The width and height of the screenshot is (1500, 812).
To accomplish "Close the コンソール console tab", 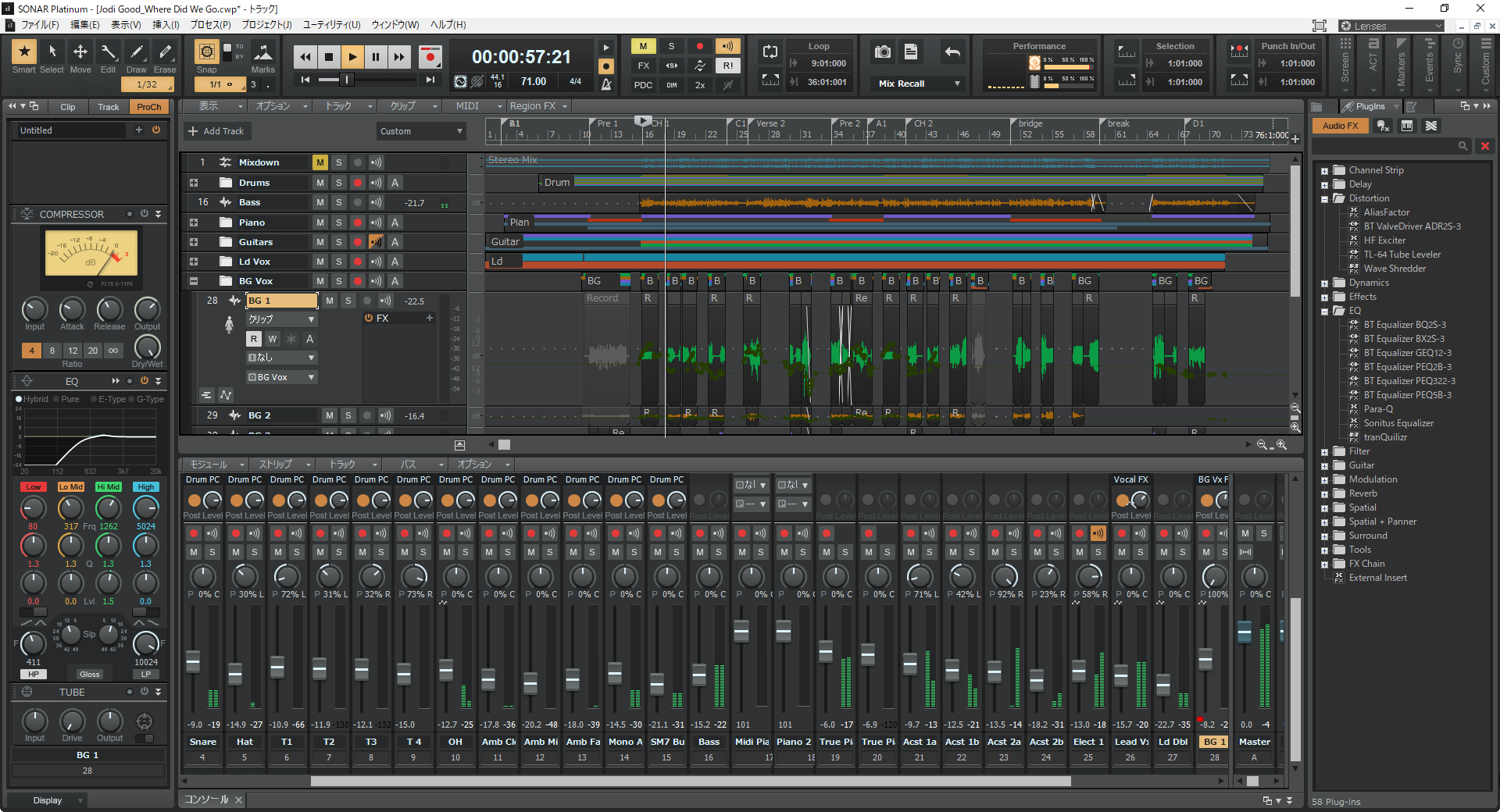I will point(239,800).
